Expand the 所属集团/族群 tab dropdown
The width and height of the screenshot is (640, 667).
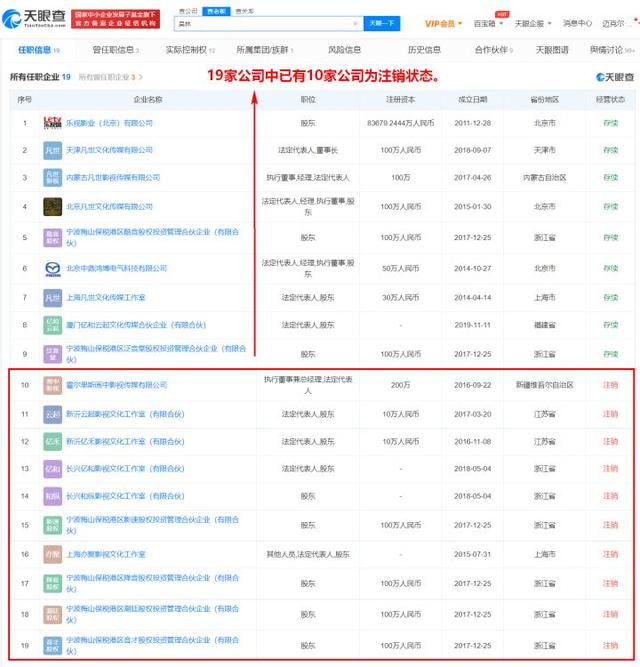click(263, 49)
